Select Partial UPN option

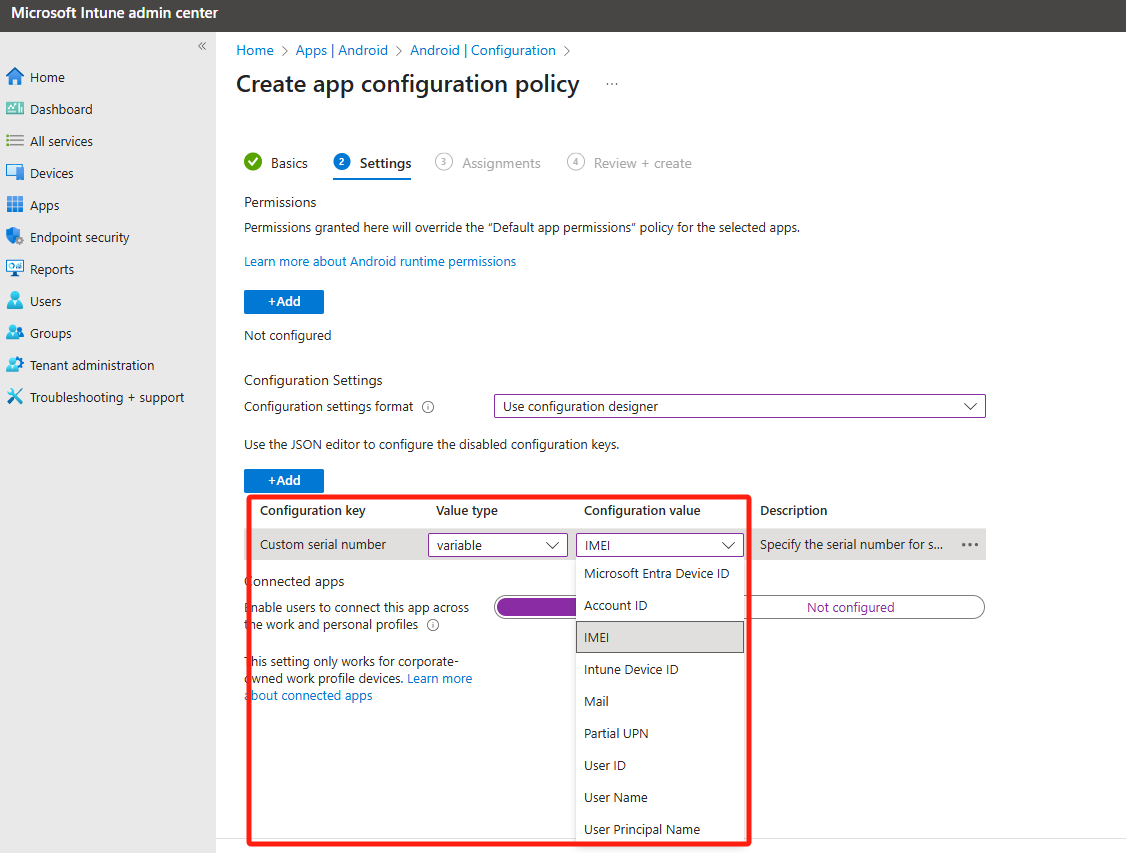[659, 733]
